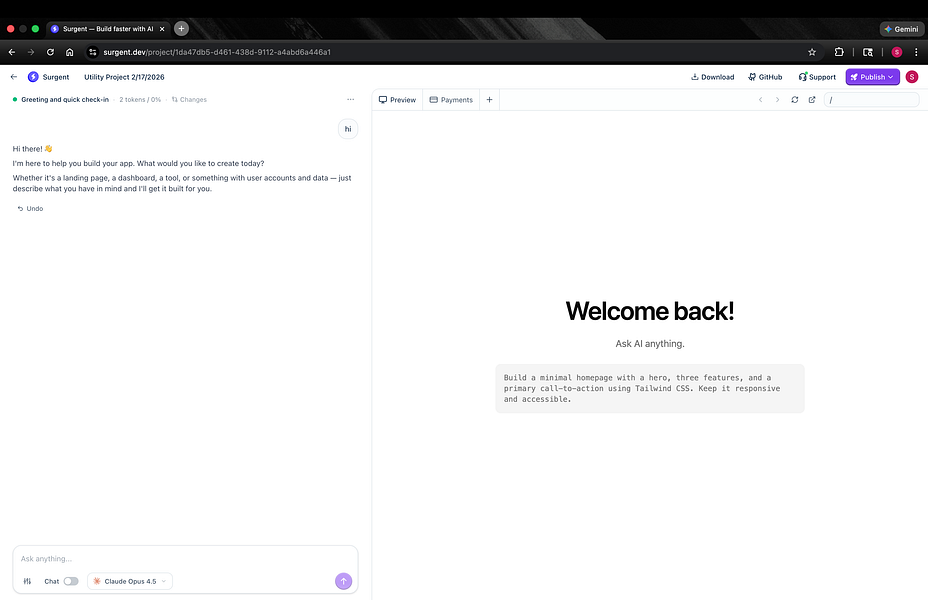Toggle the Chat mode switch
928x600 pixels.
71,581
